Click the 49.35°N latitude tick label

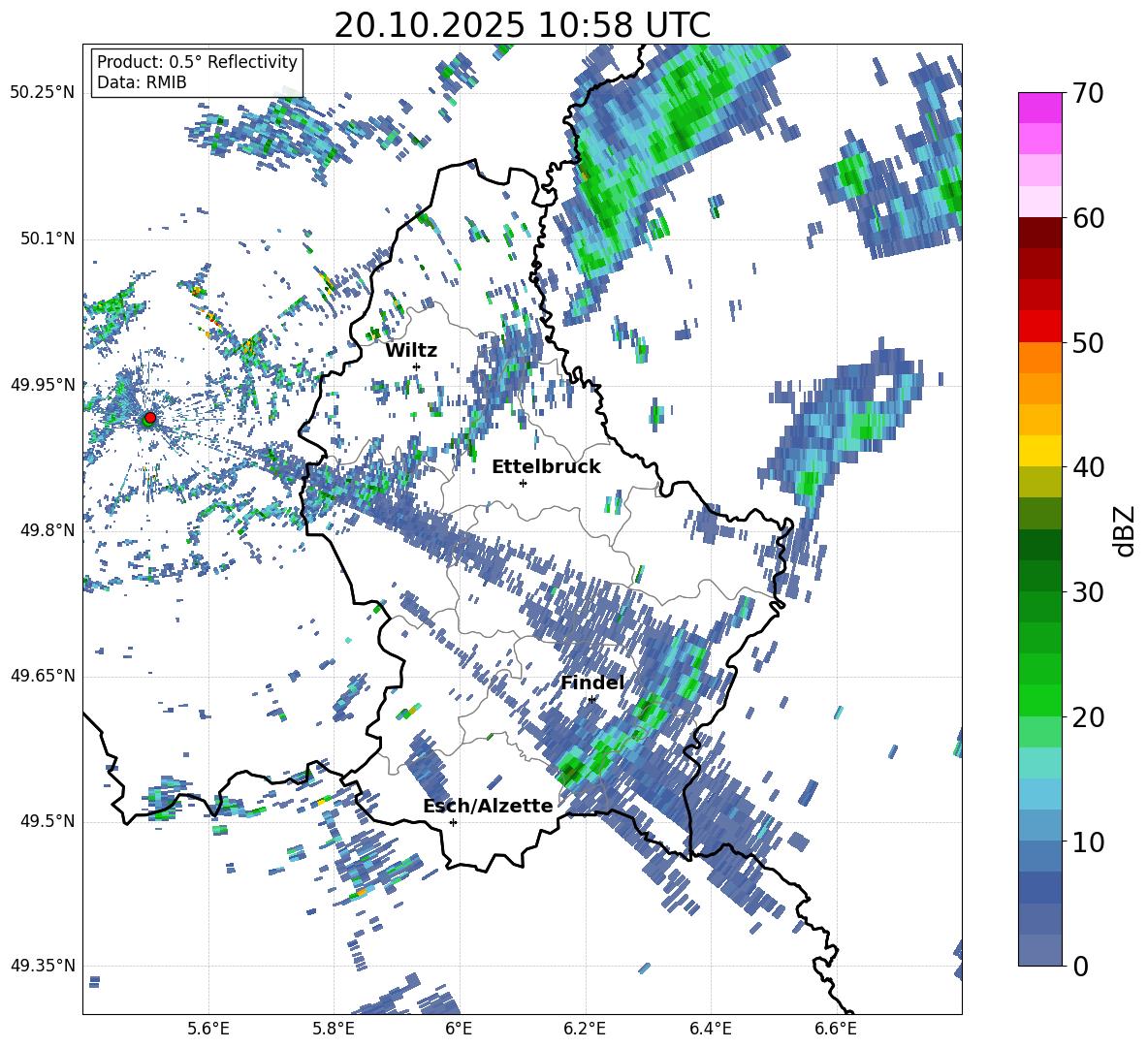43,966
